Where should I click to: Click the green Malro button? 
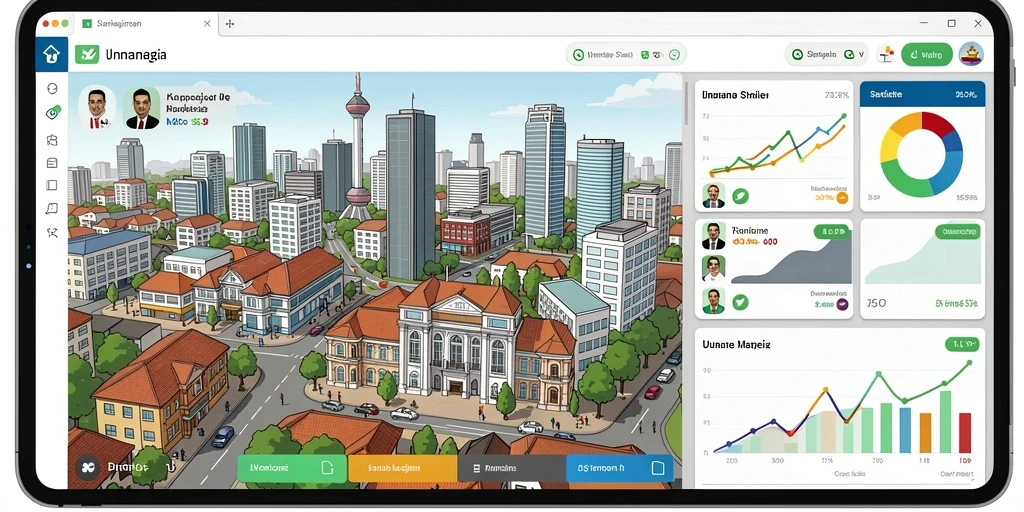(927, 55)
